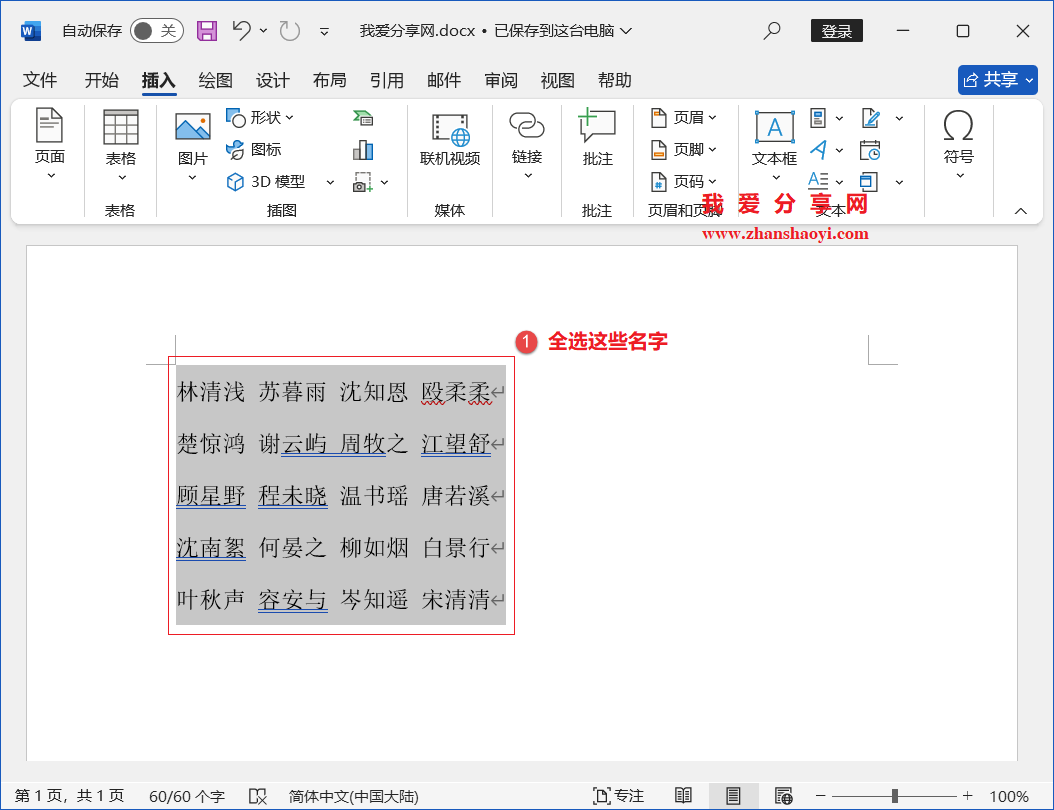Switch to Print Layout view
Image resolution: width=1054 pixels, height=810 pixels.
pyautogui.click(x=733, y=796)
